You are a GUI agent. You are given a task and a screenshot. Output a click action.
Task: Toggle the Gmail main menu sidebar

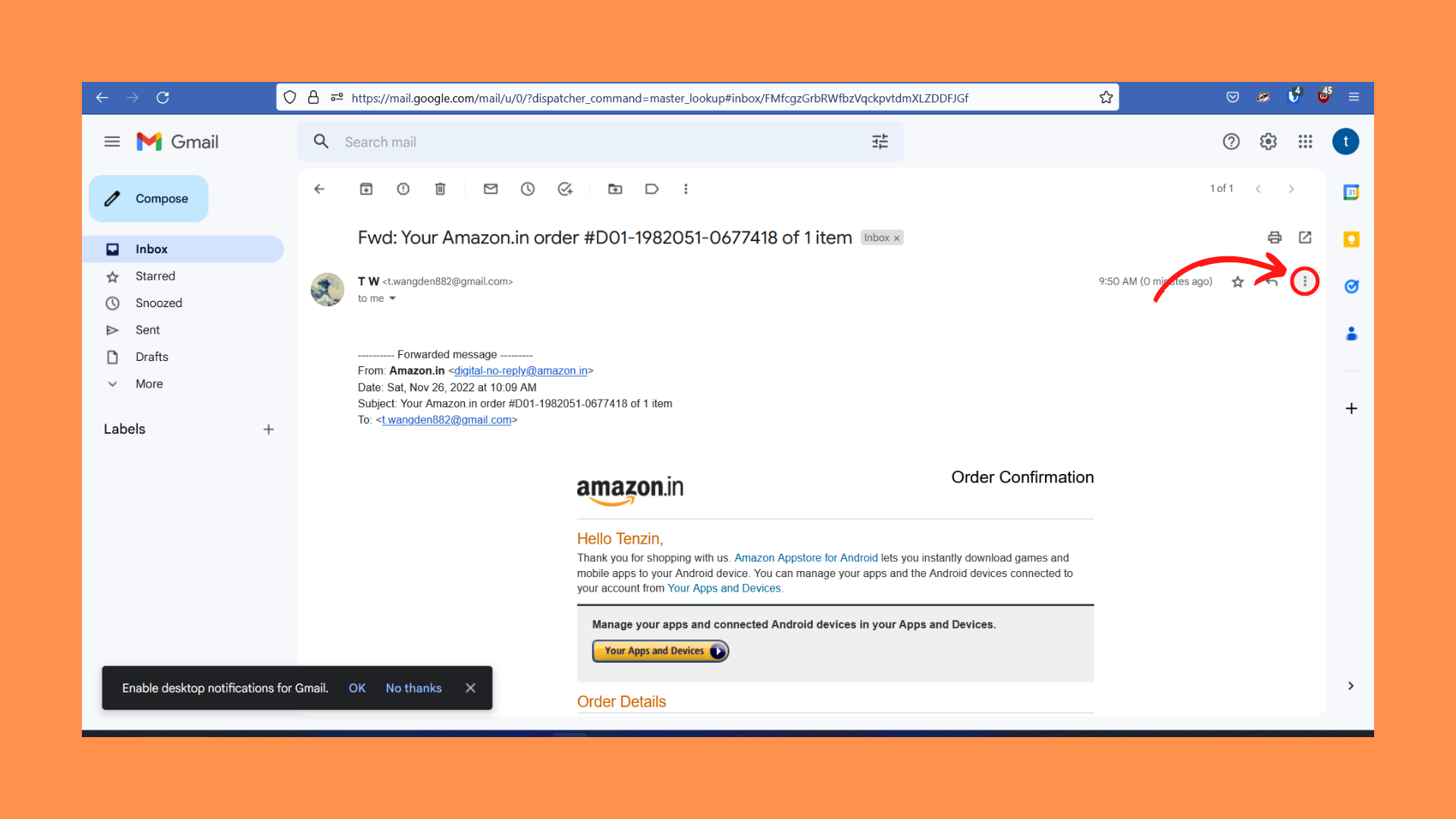click(x=112, y=142)
